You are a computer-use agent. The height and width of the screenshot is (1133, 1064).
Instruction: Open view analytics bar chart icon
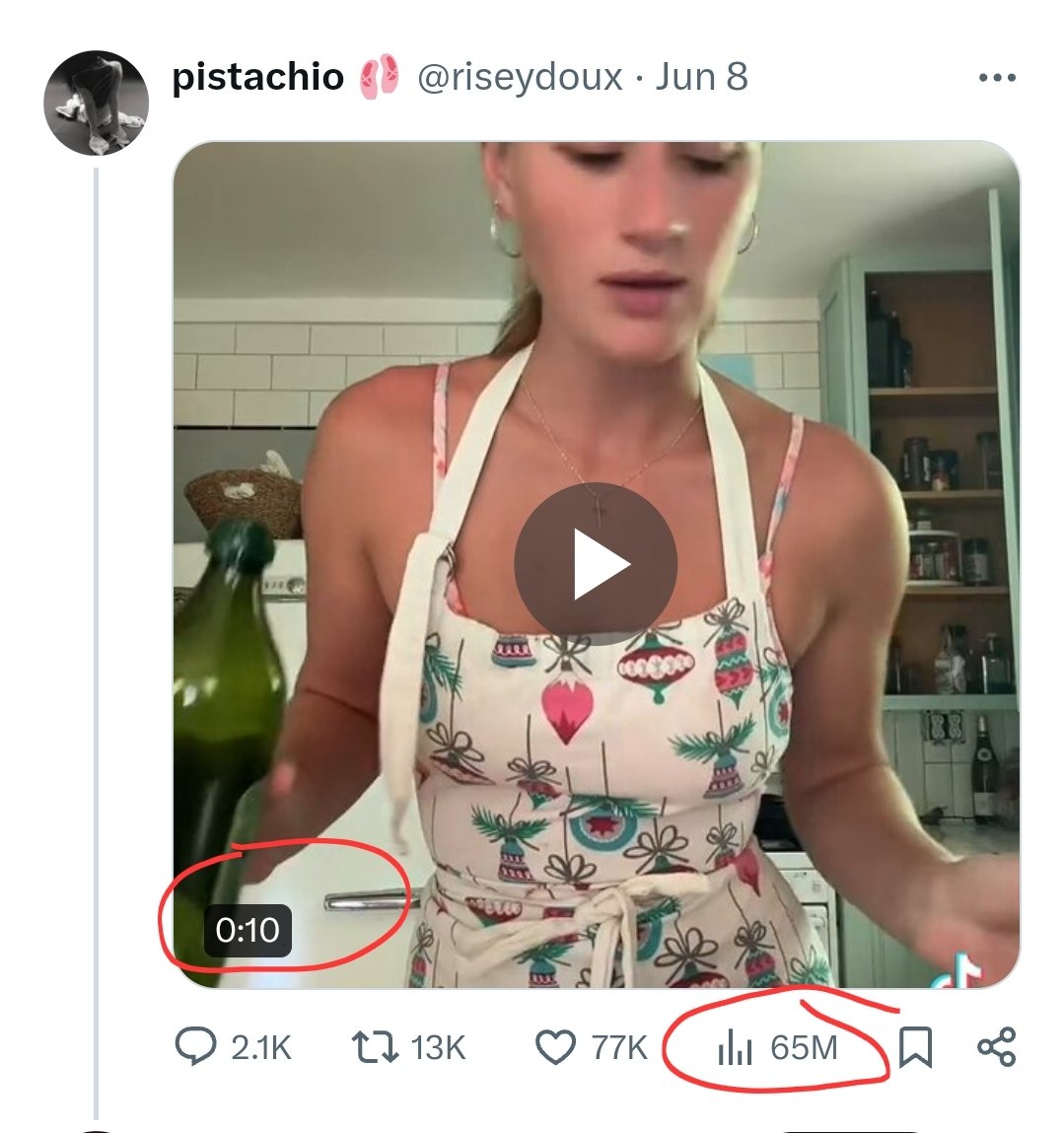[x=734, y=1047]
